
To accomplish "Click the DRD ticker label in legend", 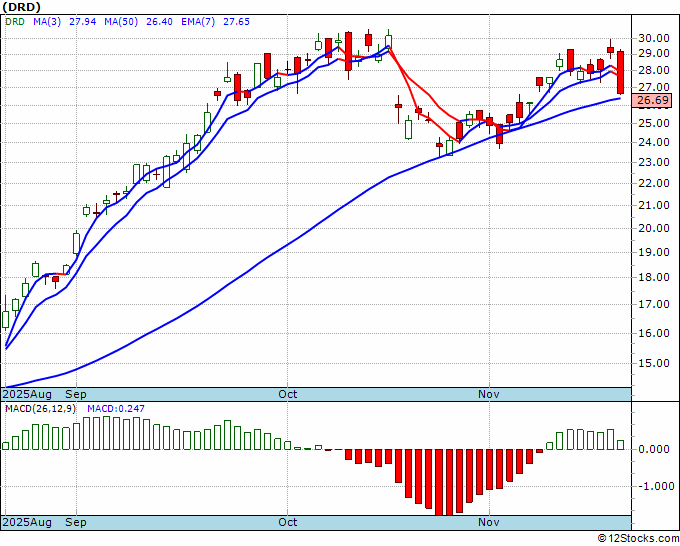I will click(15, 22).
